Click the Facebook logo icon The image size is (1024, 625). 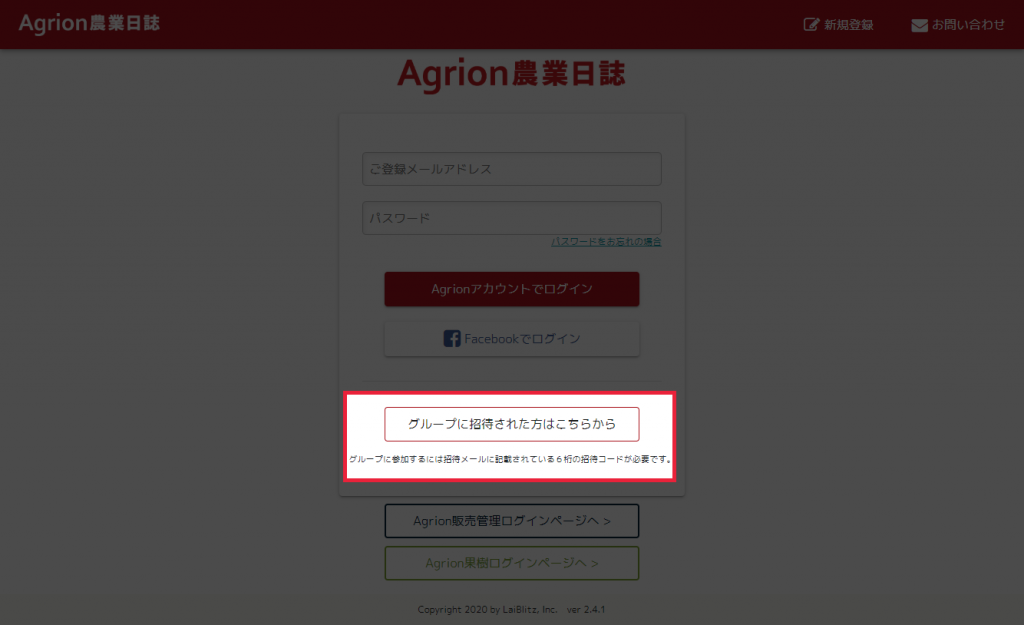452,338
